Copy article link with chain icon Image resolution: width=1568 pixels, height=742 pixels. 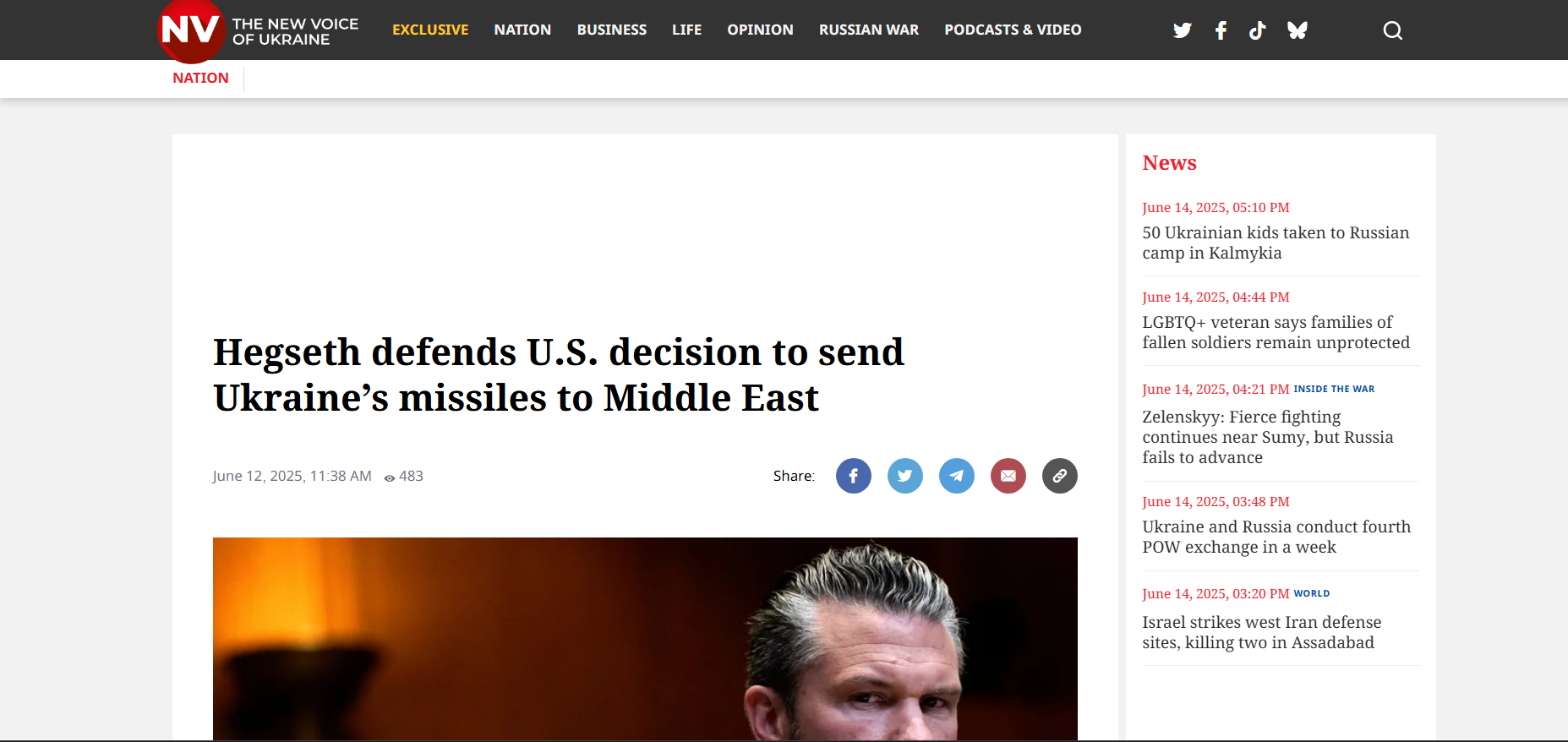click(x=1060, y=476)
